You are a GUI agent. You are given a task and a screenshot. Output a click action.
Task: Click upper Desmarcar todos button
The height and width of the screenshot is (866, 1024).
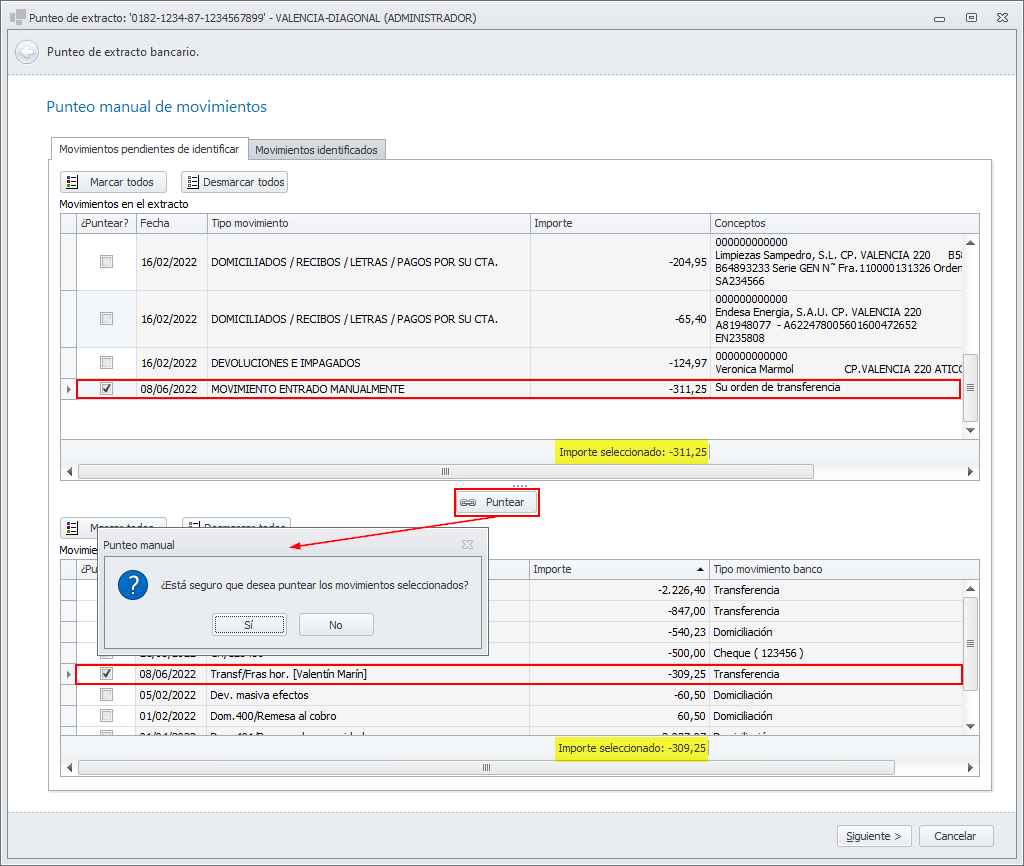[x=234, y=182]
